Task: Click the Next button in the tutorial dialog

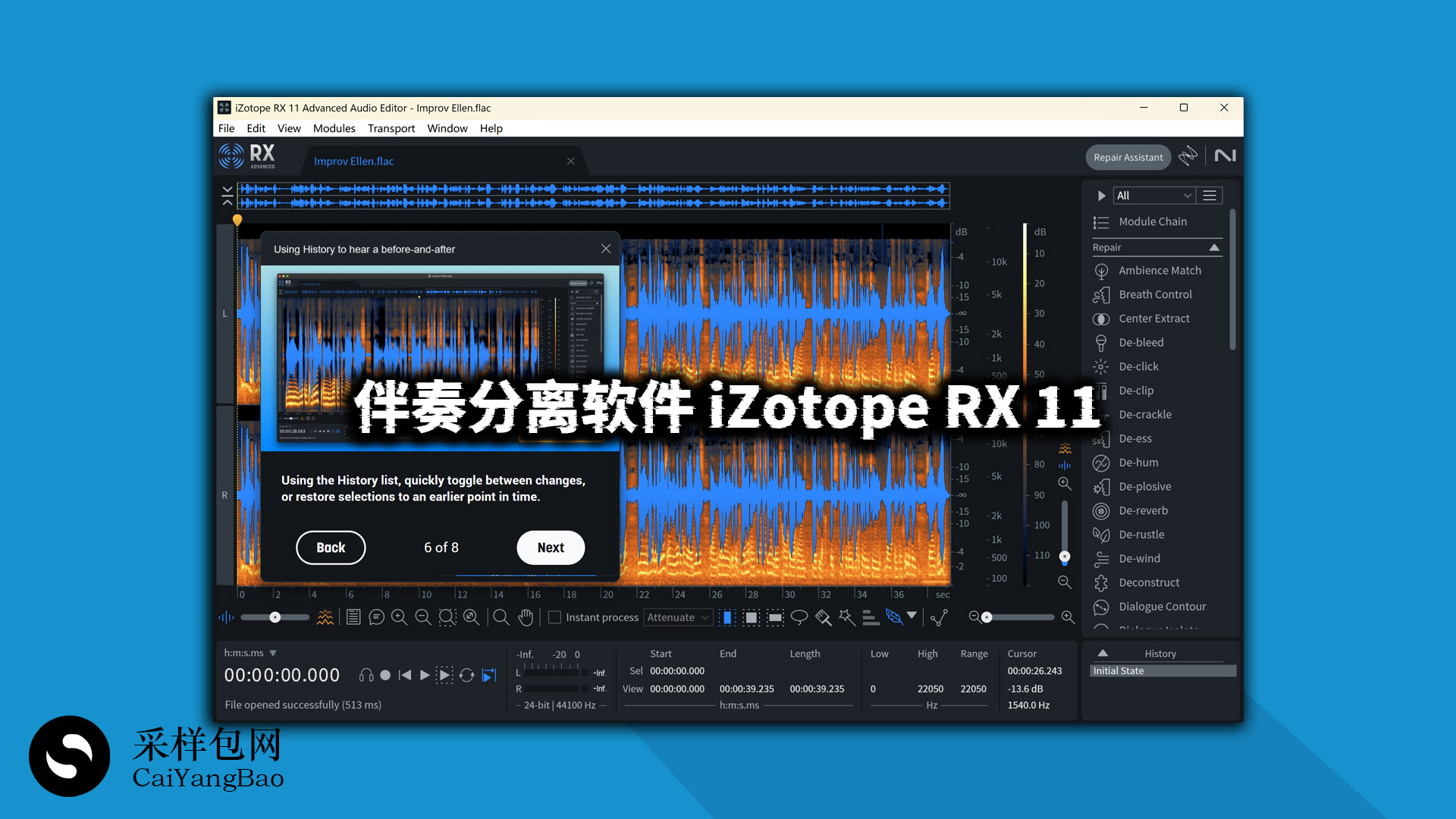Action: click(x=550, y=548)
